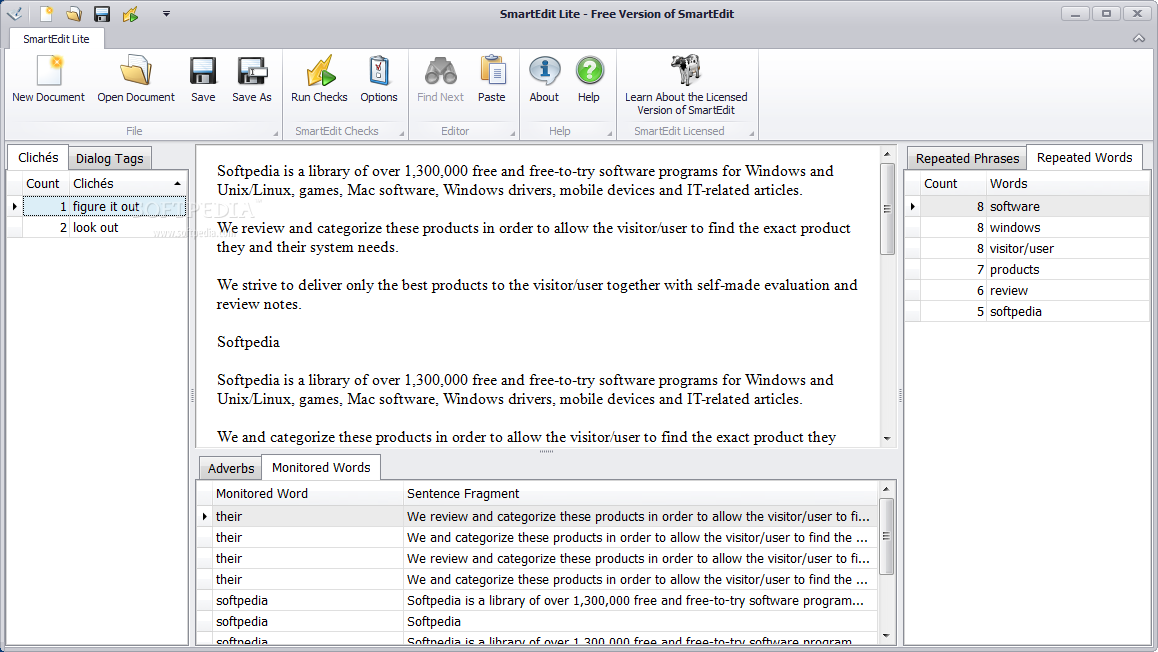Click the Monitored Words scrollbar thumb
This screenshot has height=652, width=1158.
886,536
